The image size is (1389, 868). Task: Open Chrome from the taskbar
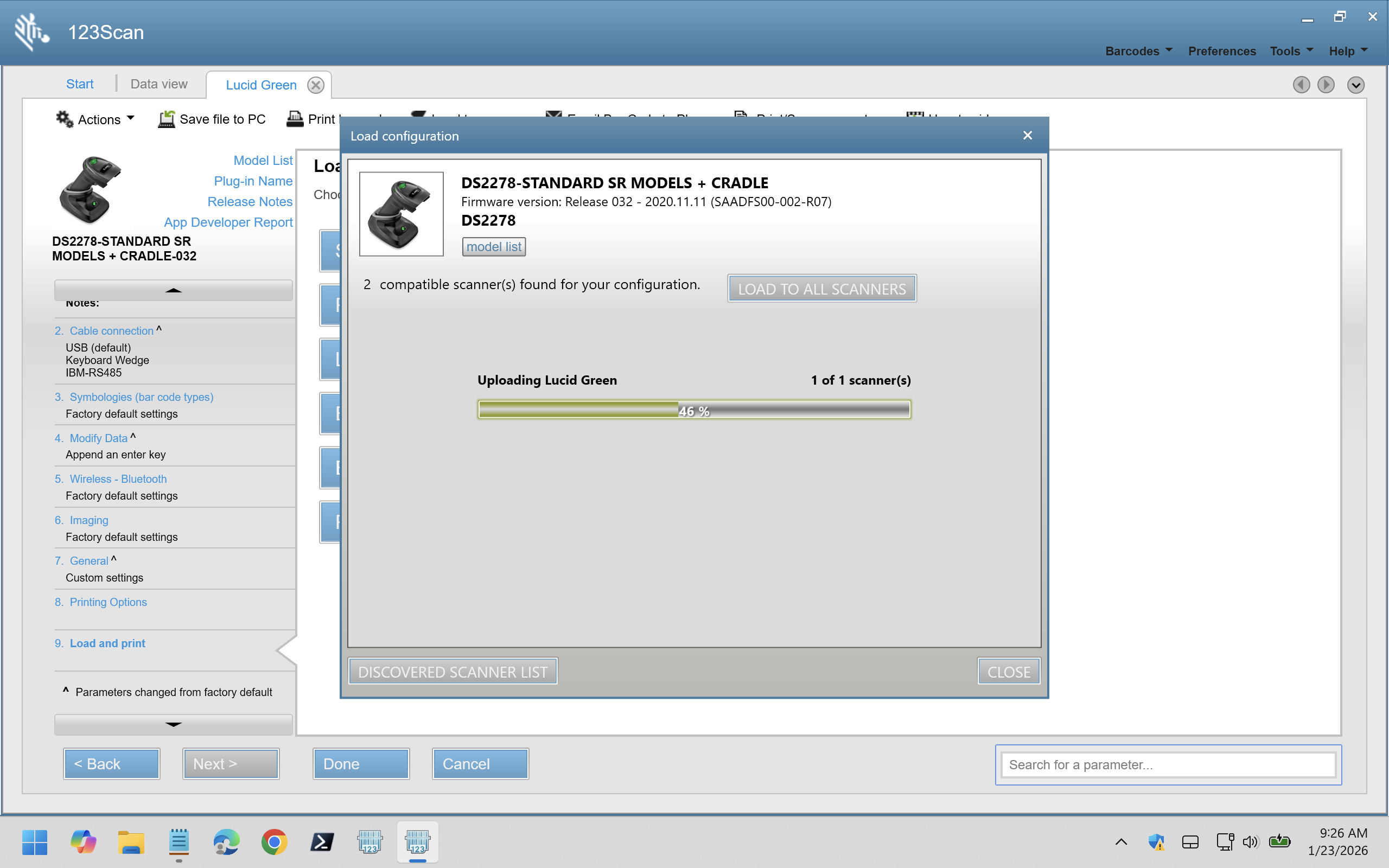(275, 842)
